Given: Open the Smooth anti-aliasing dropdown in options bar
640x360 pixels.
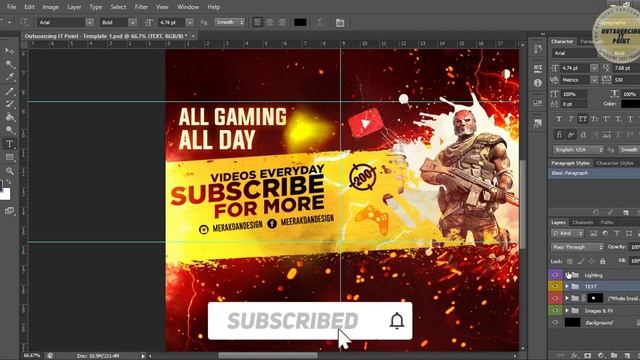Looking at the screenshot, I should pos(230,22).
